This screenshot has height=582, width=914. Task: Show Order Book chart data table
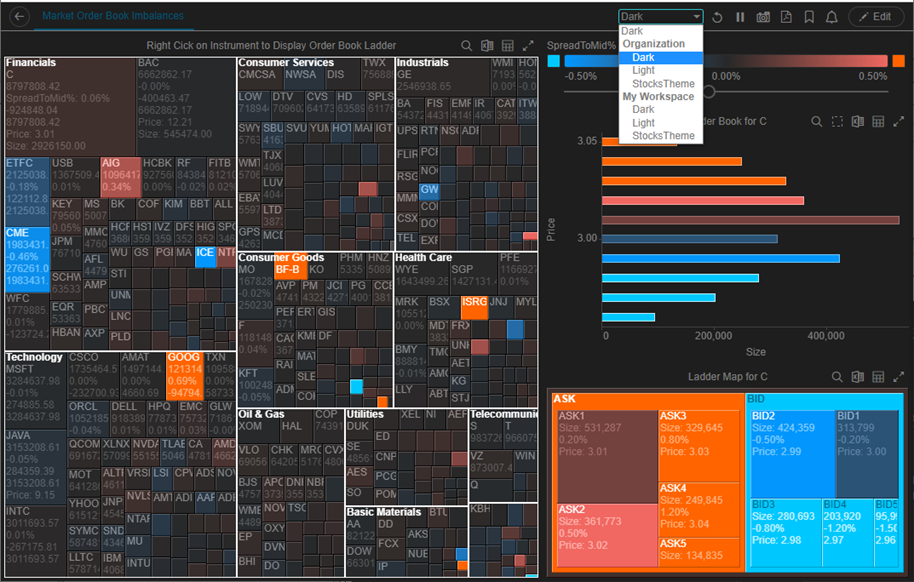click(878, 121)
